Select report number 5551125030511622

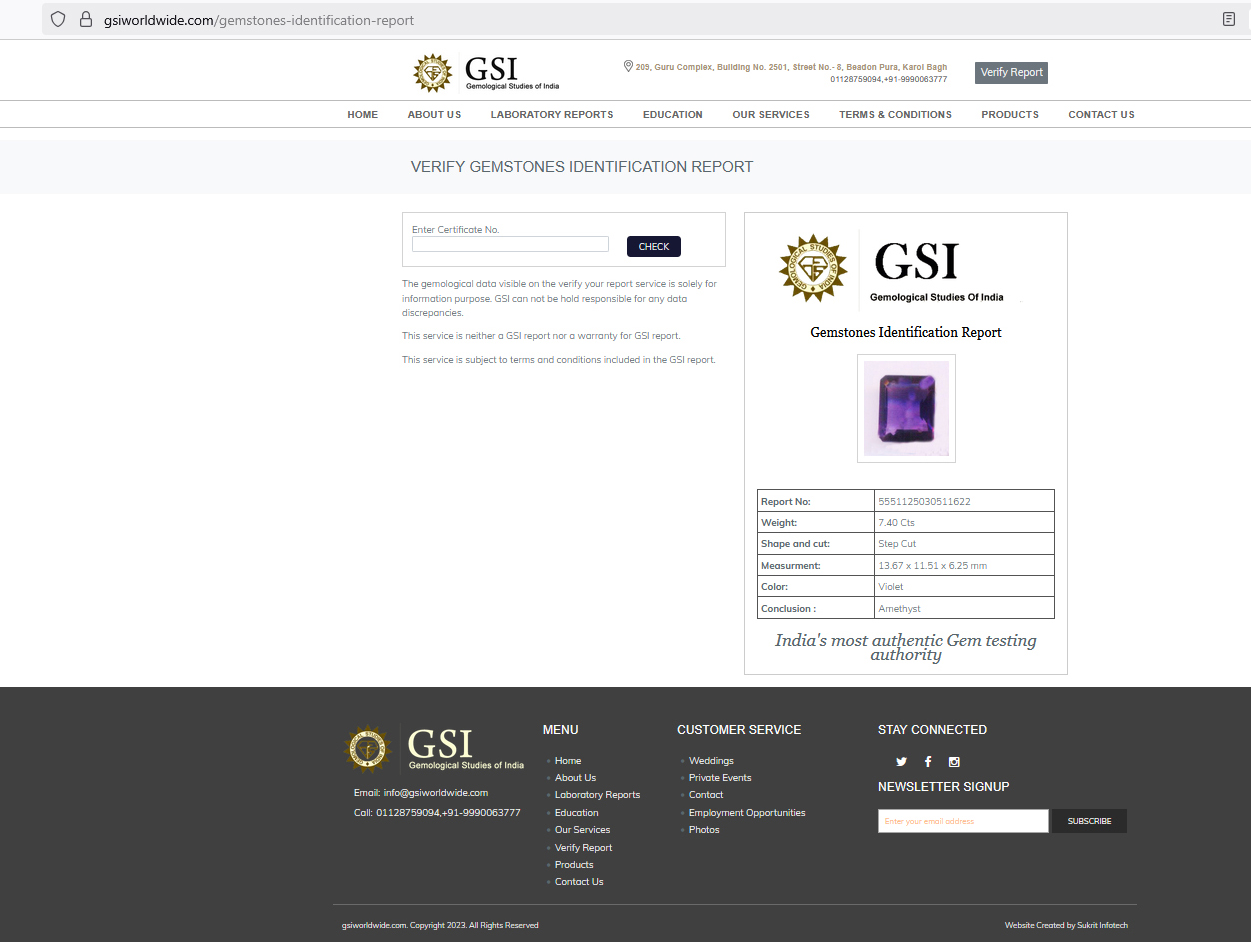point(924,501)
